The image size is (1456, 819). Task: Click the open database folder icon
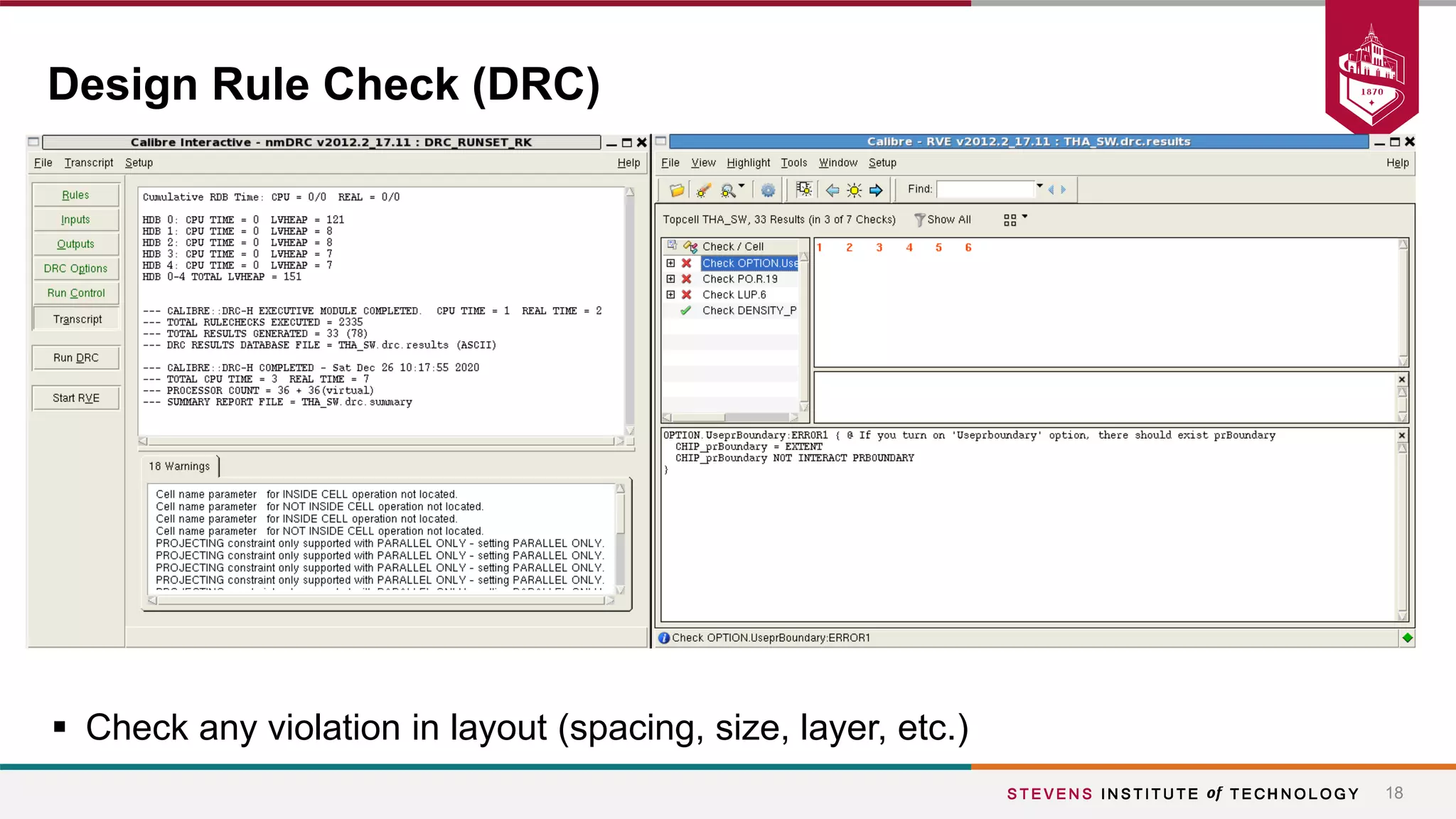coord(676,190)
